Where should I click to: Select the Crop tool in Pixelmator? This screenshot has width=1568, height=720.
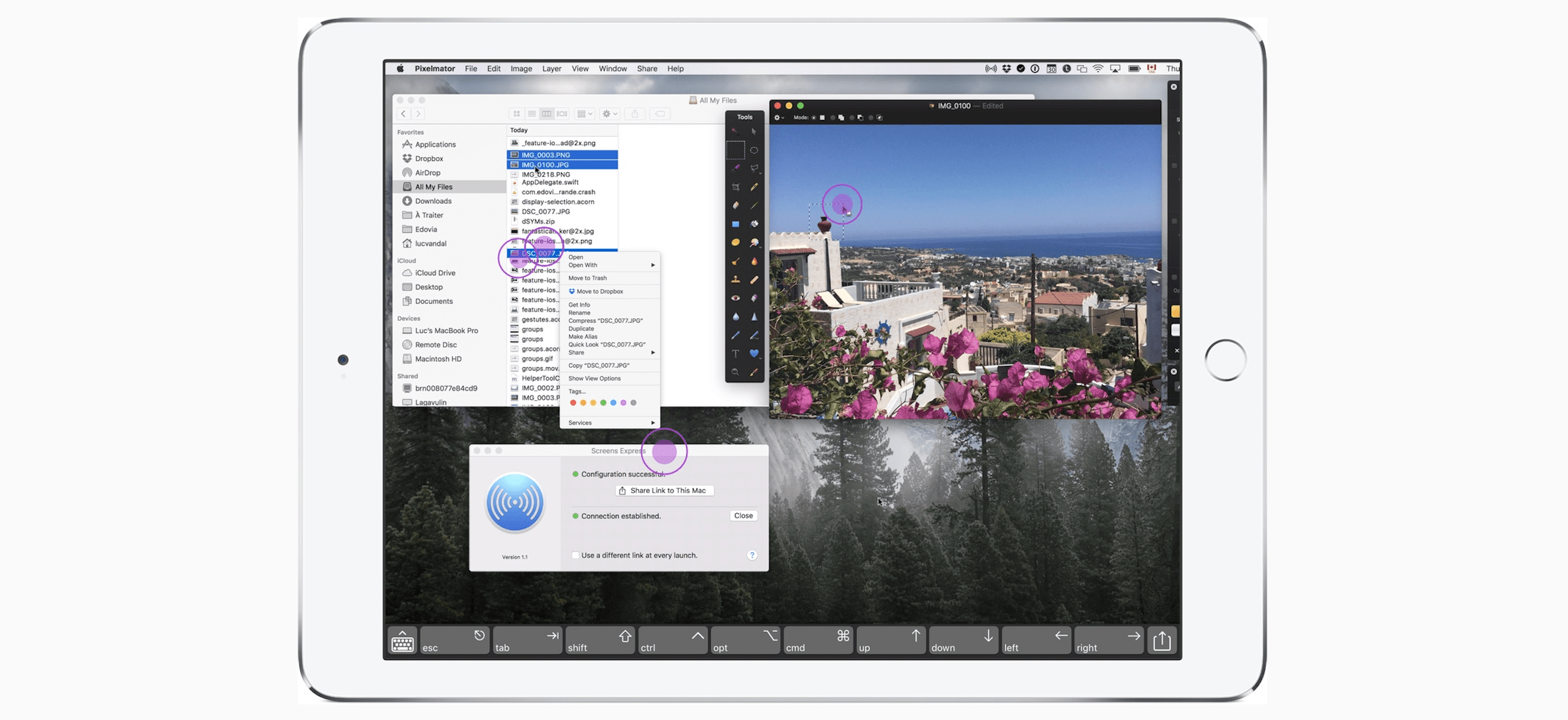click(x=735, y=187)
